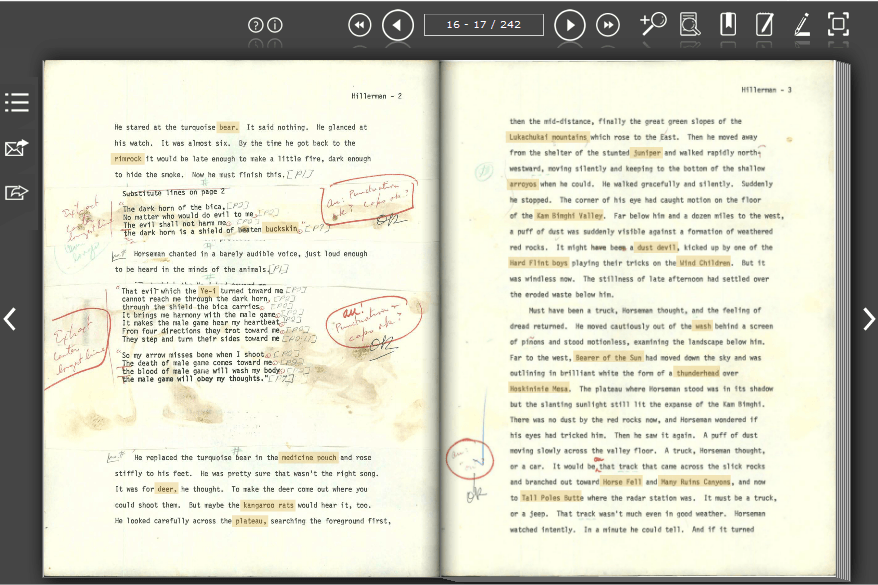Open the notes icon in toolbar
Screen dimensions: 878x585
pyautogui.click(x=764, y=25)
